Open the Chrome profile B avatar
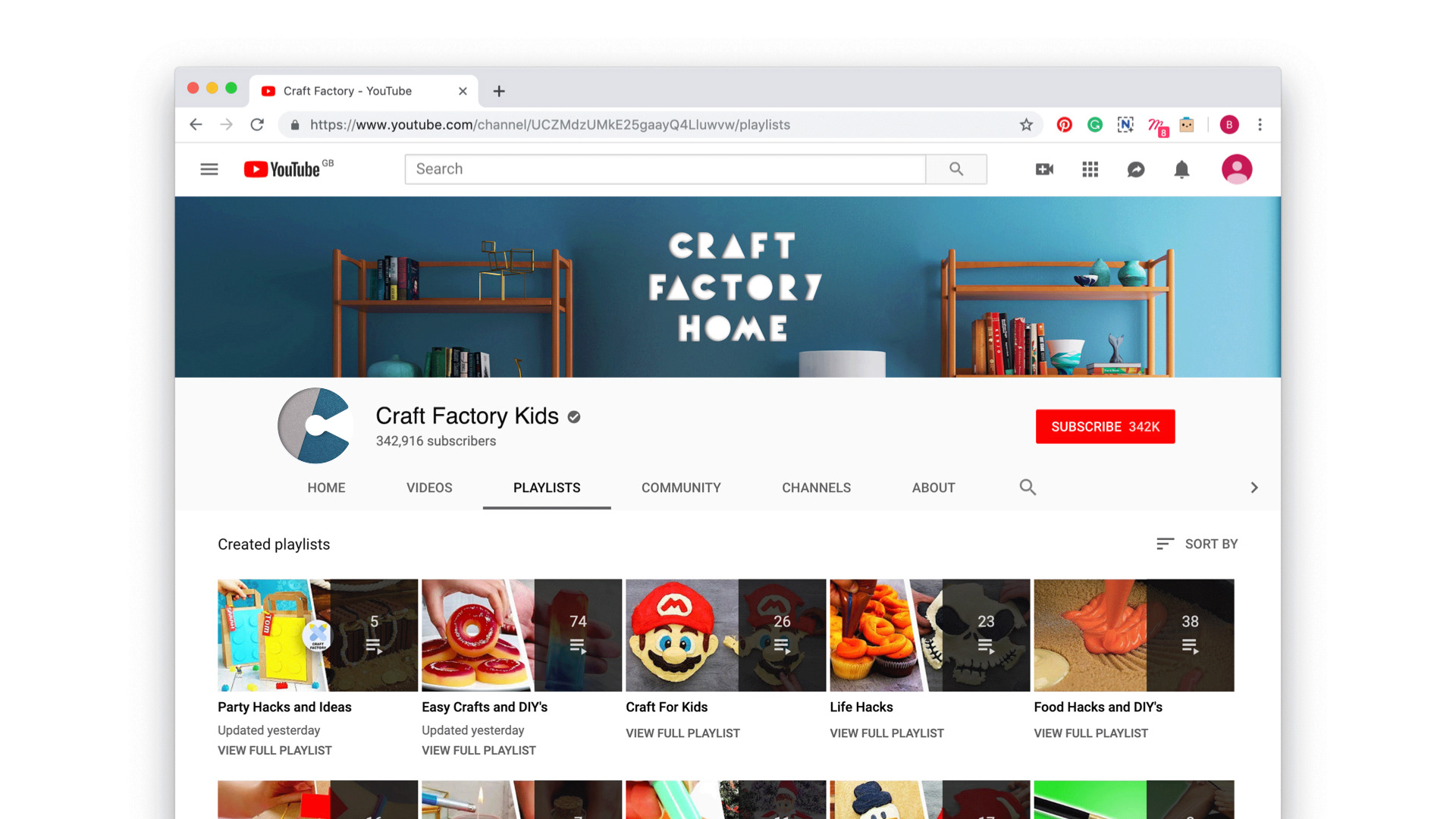Viewport: 1456px width, 819px height. coord(1229,124)
